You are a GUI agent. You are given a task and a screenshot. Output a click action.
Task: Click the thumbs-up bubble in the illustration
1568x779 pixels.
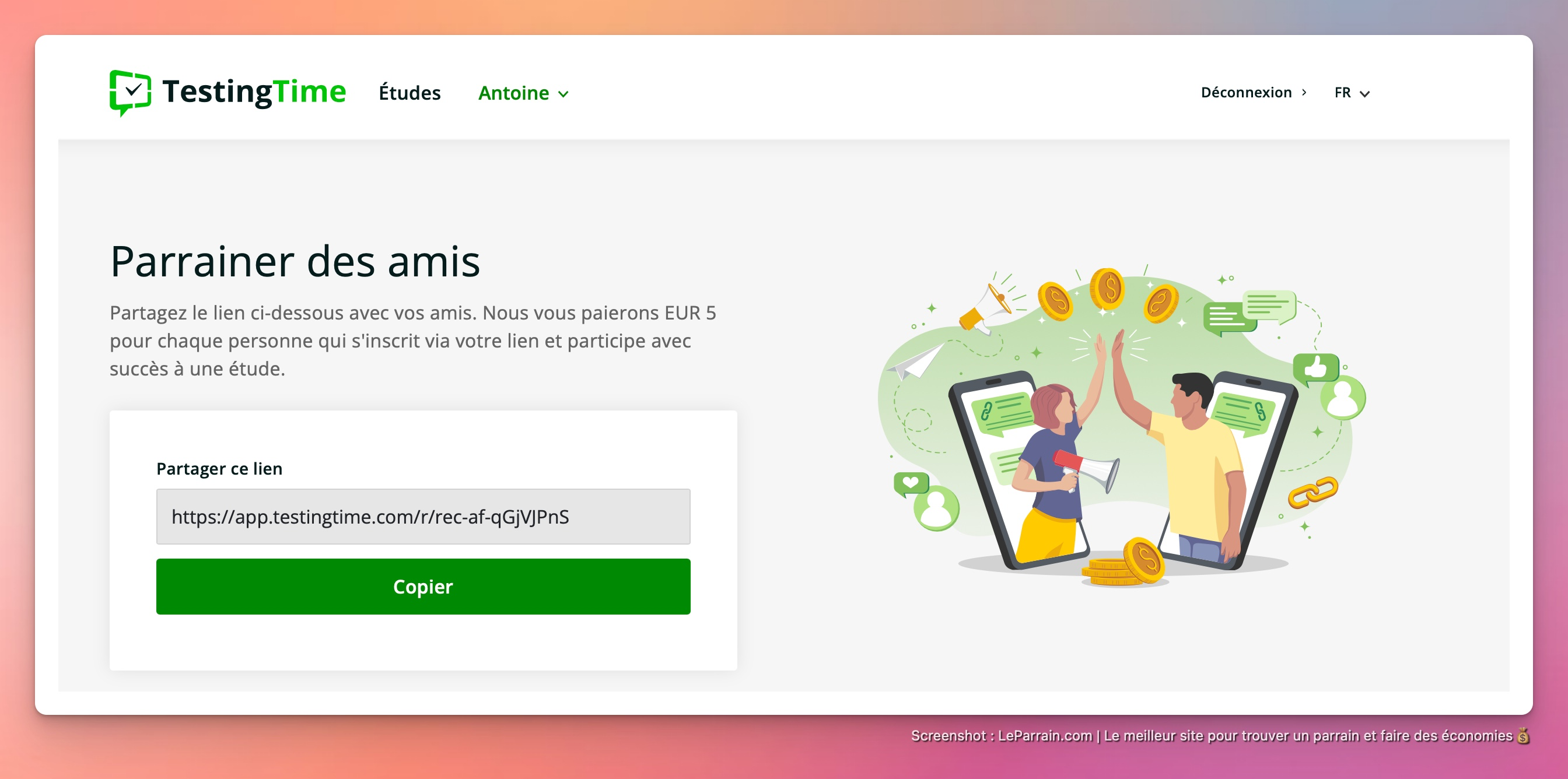click(x=1316, y=368)
